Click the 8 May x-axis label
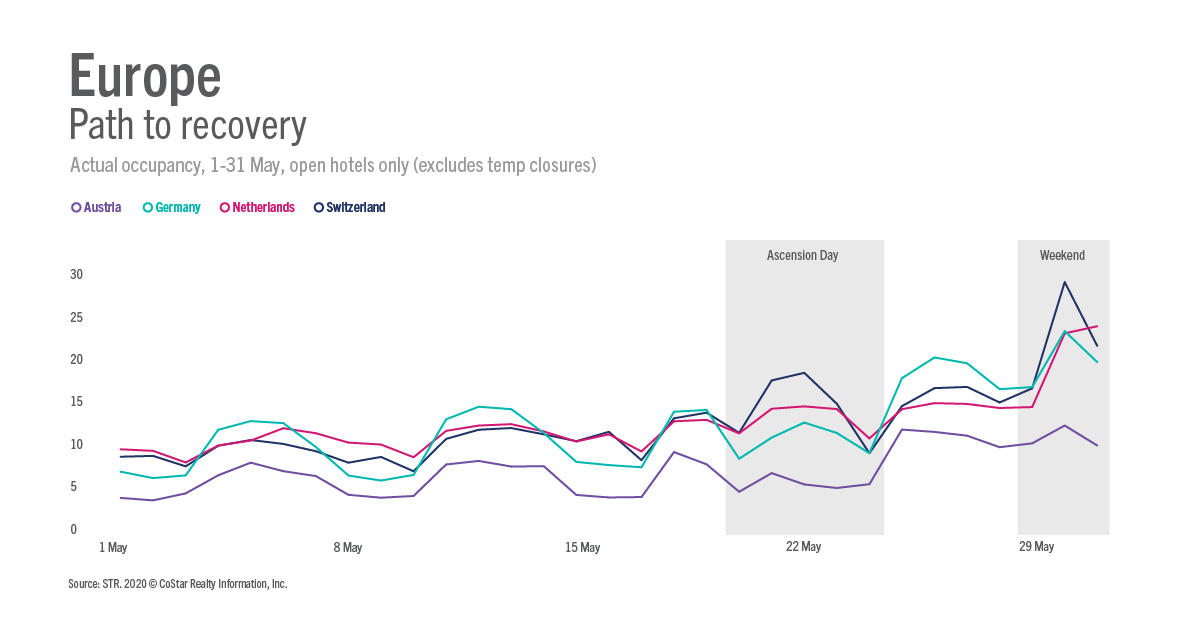Viewport: 1200px width, 627px height. [348, 548]
